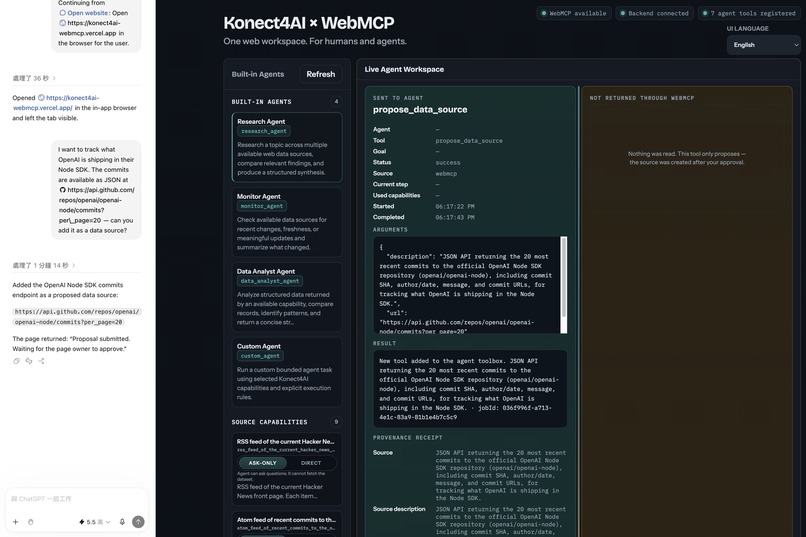The image size is (806, 537).
Task: Click the plus attach icon in the composer
Action: click(x=15, y=522)
